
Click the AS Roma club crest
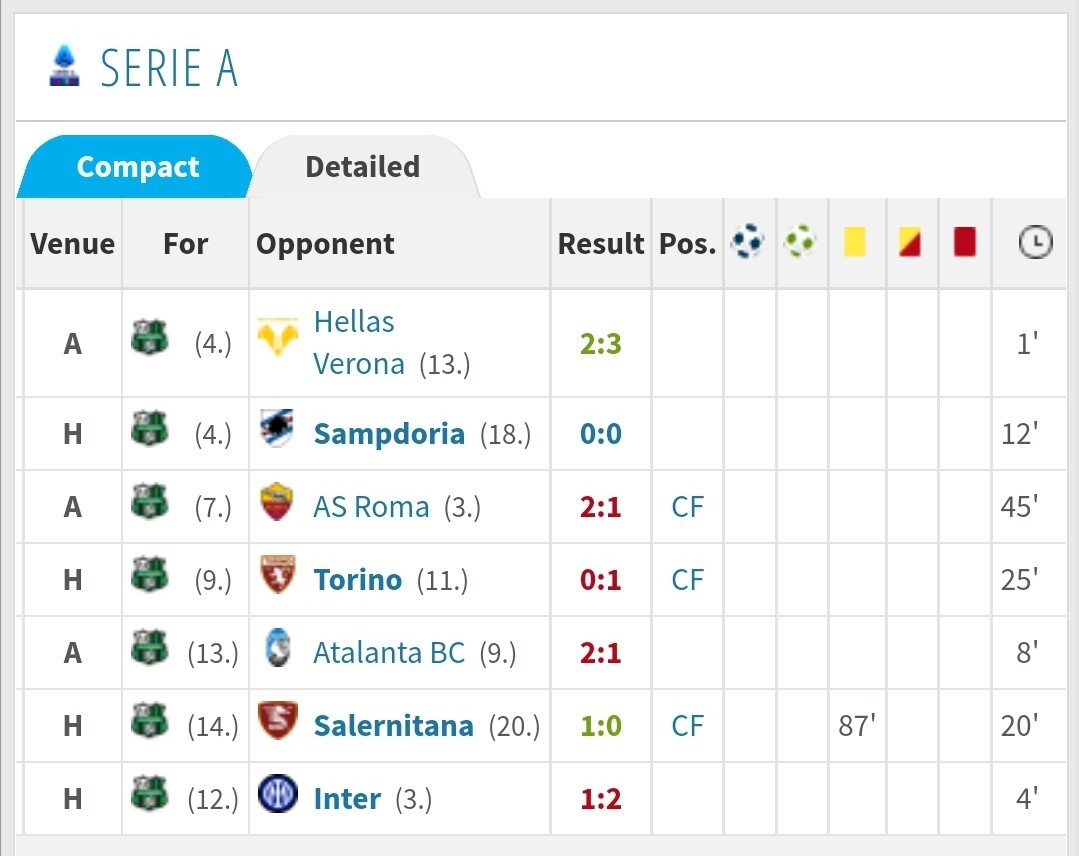[x=277, y=501]
